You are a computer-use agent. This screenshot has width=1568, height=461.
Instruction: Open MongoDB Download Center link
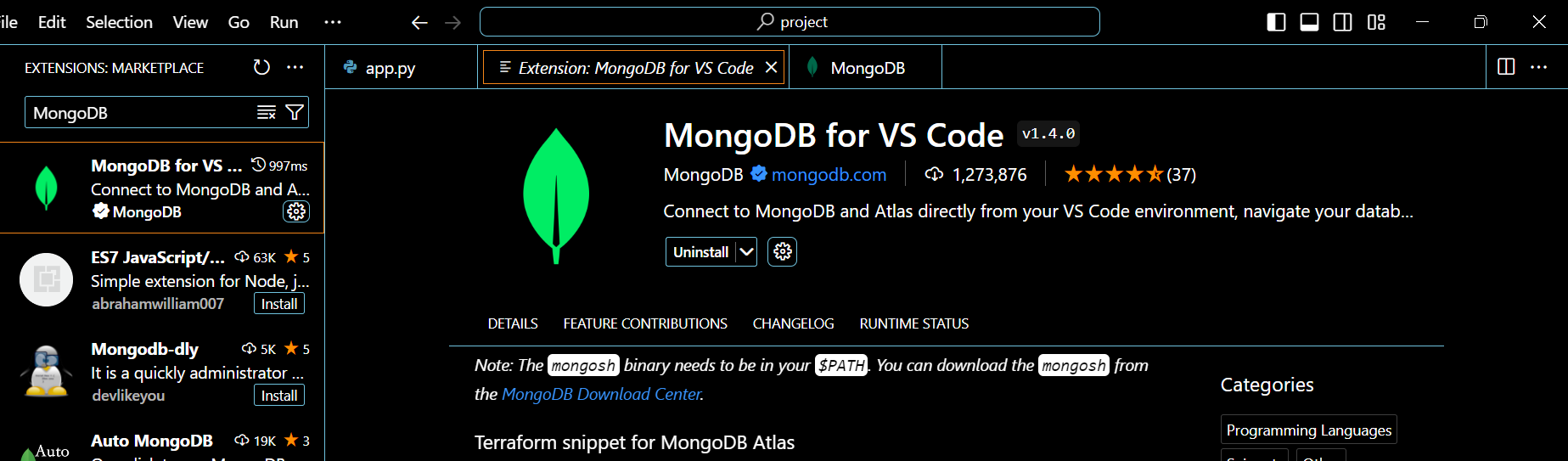click(x=601, y=394)
